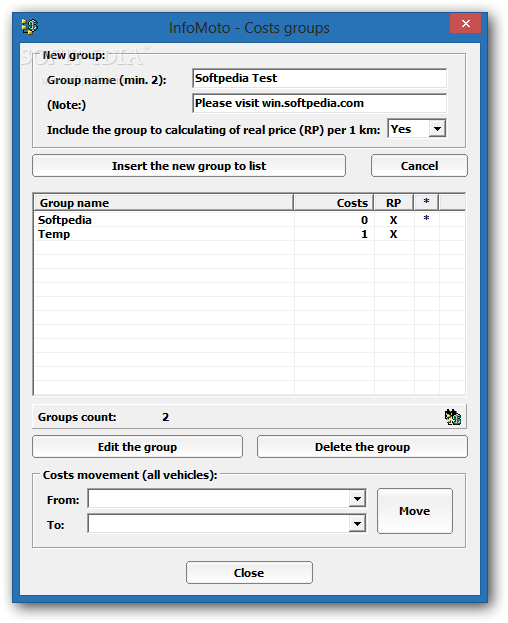Image resolution: width=508 pixels, height=623 pixels.
Task: Click the asterisk in the Softpedia row
Action: (426, 219)
